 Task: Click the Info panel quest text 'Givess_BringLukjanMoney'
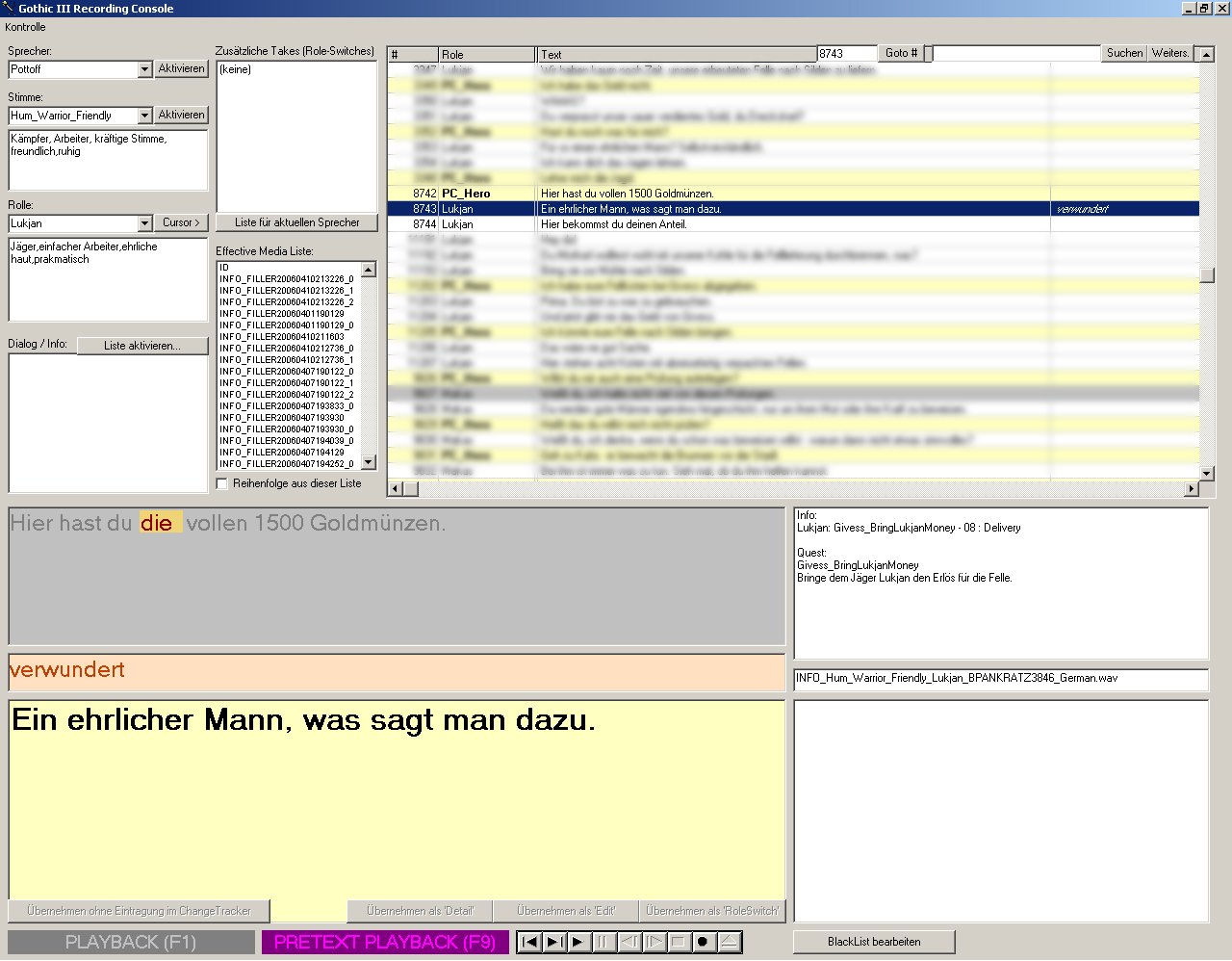coord(858,565)
